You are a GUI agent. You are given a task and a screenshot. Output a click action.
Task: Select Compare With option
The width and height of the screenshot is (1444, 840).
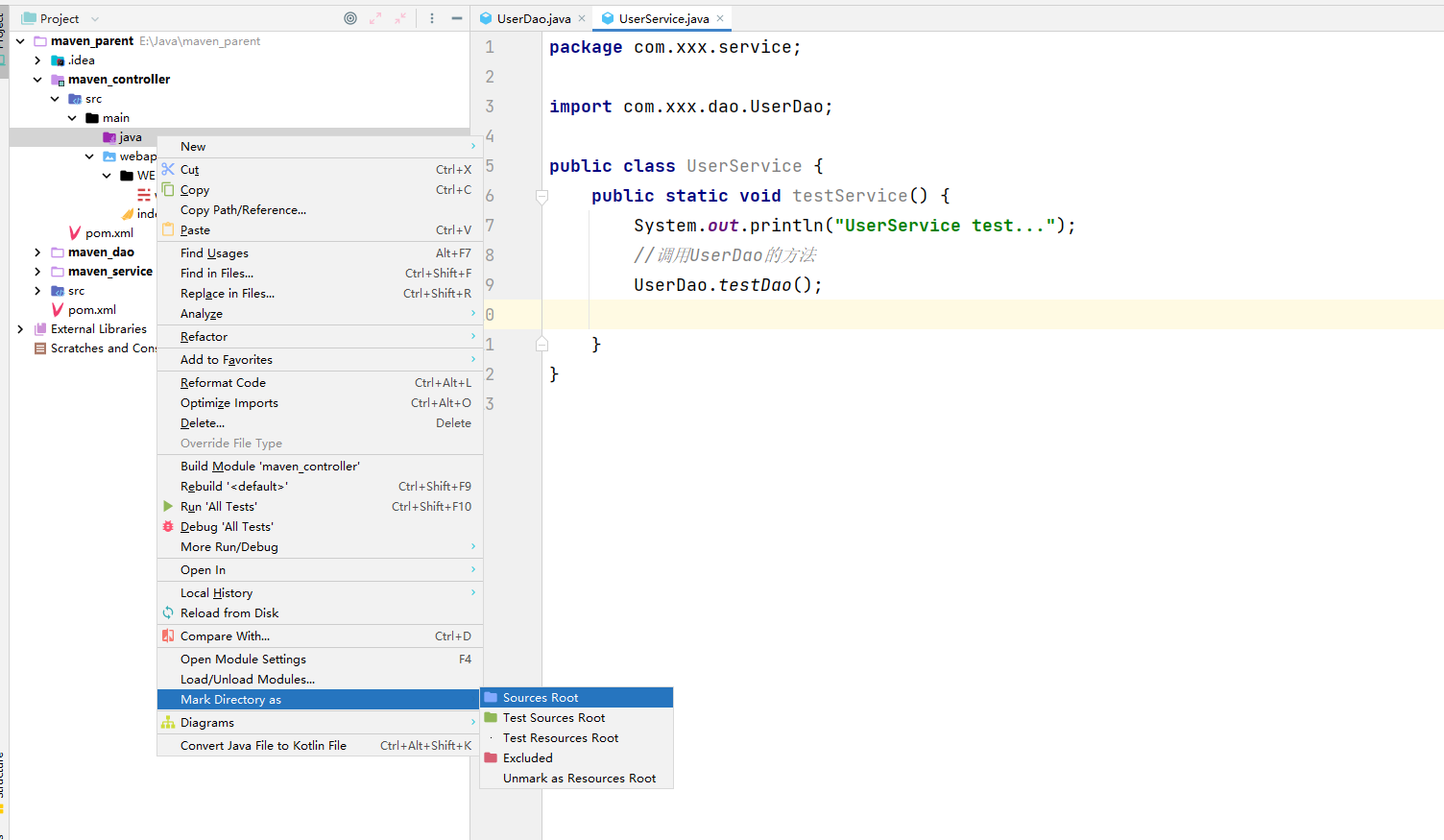(320, 636)
